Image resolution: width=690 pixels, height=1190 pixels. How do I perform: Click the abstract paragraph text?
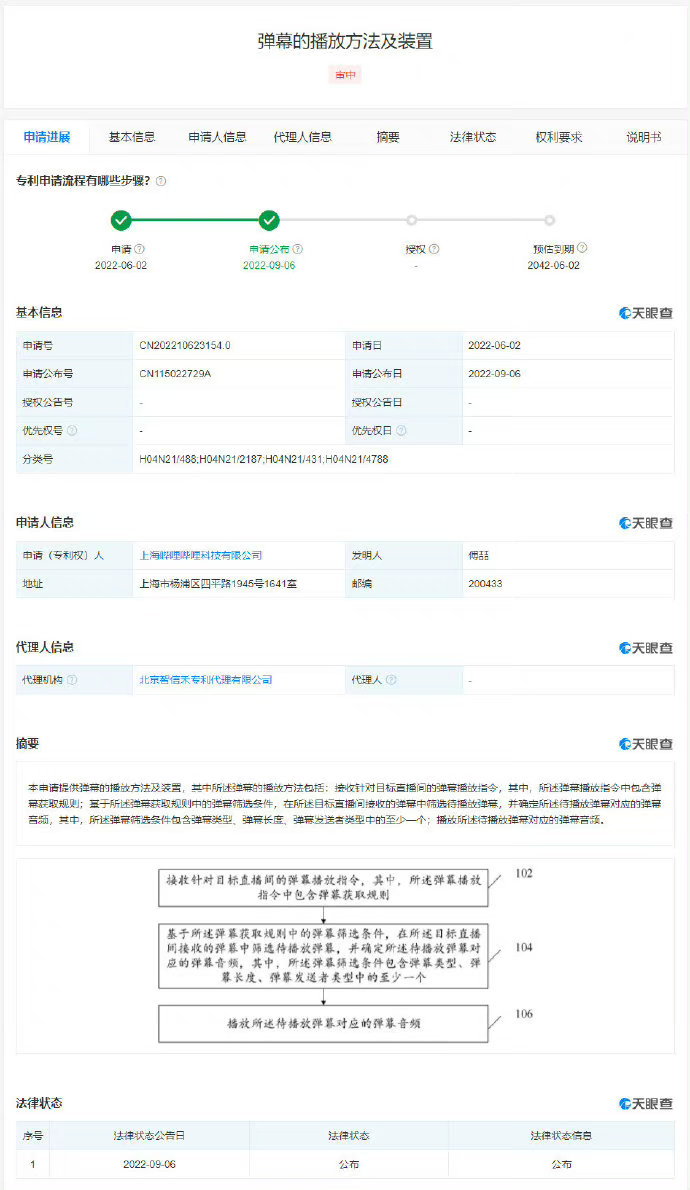[345, 804]
